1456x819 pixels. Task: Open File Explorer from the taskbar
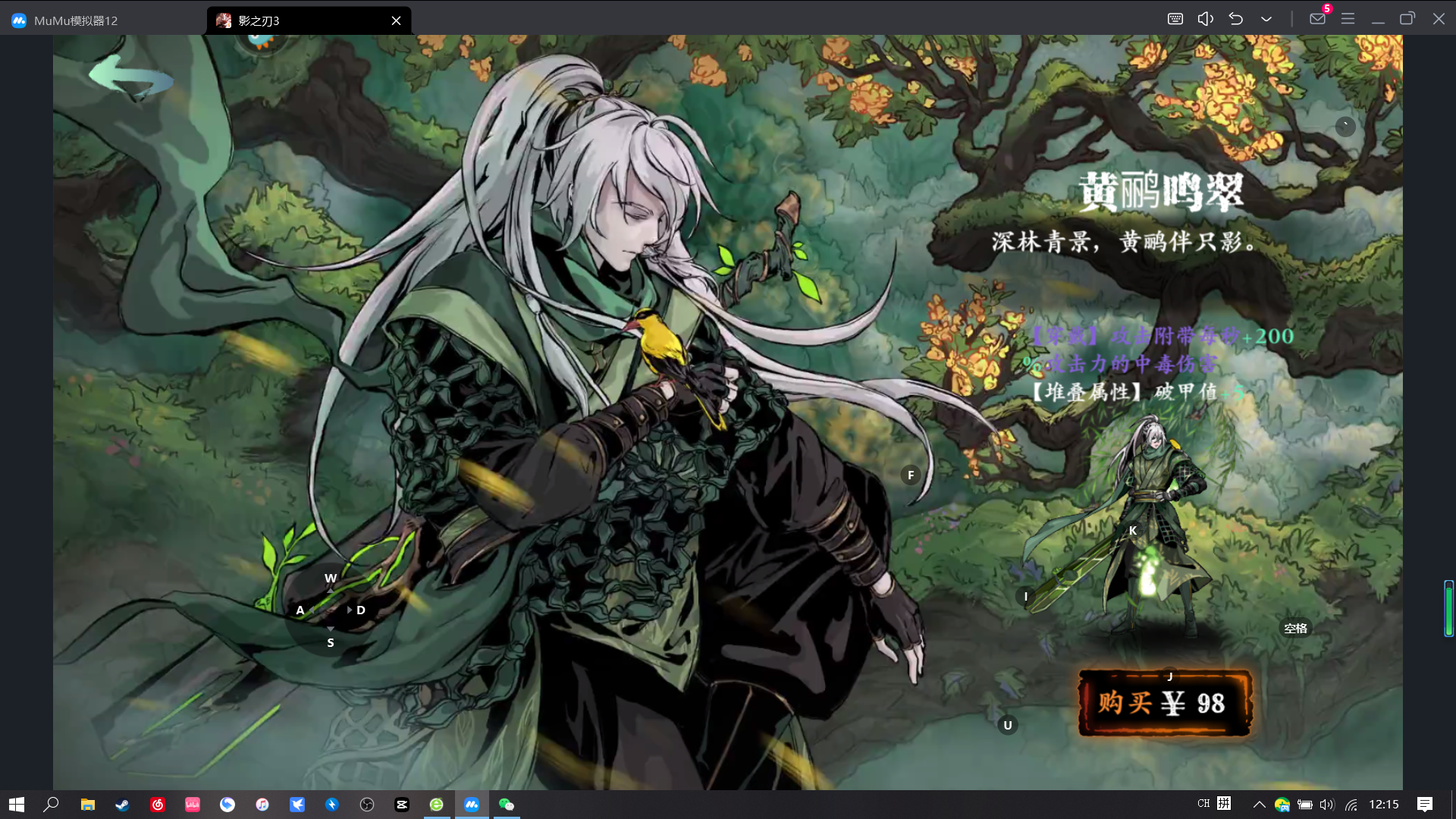[88, 805]
